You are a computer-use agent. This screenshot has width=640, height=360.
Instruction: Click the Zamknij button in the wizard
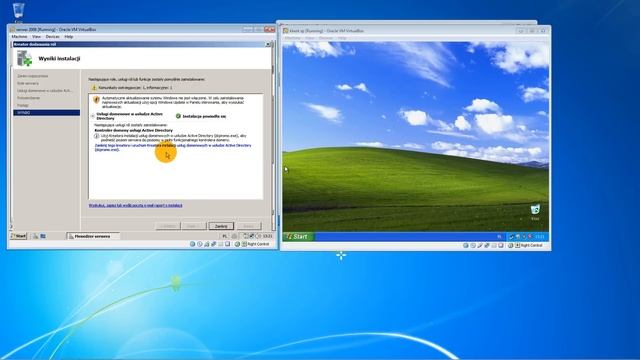(x=221, y=226)
